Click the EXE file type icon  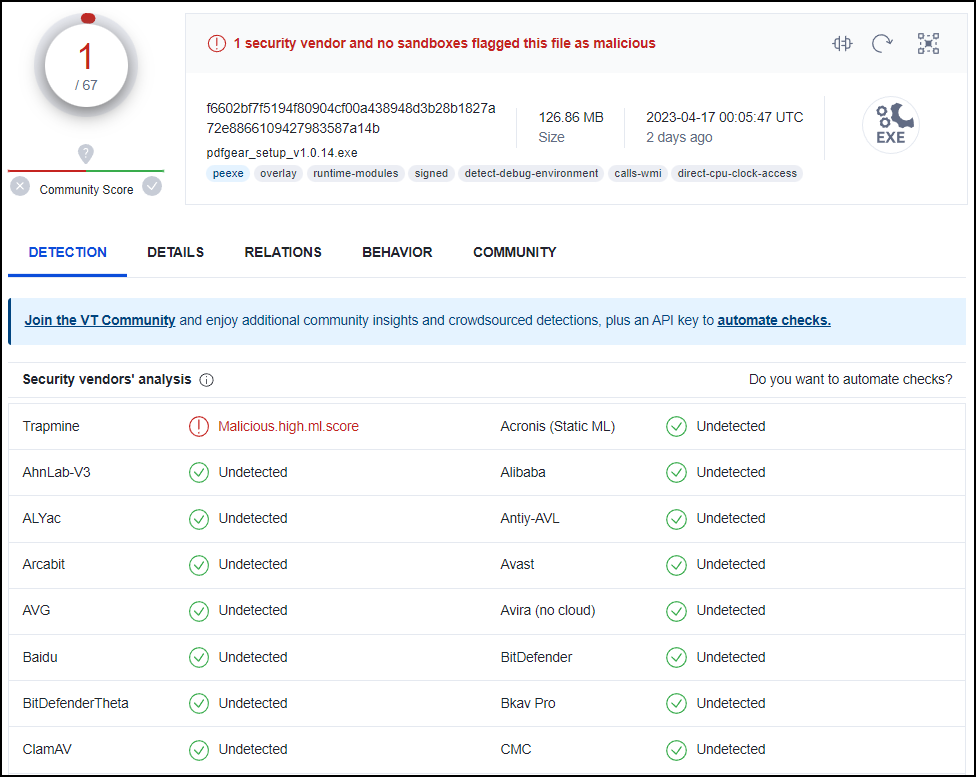[891, 125]
